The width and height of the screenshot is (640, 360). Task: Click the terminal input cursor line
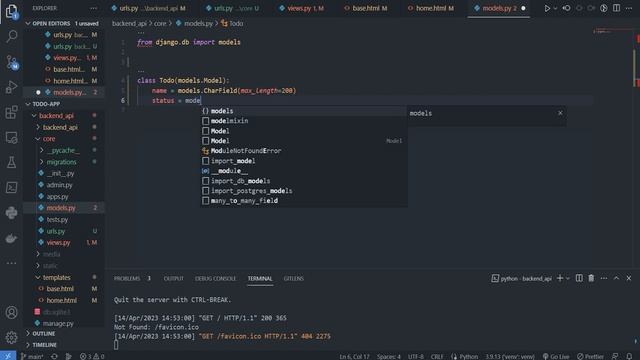(x=116, y=345)
